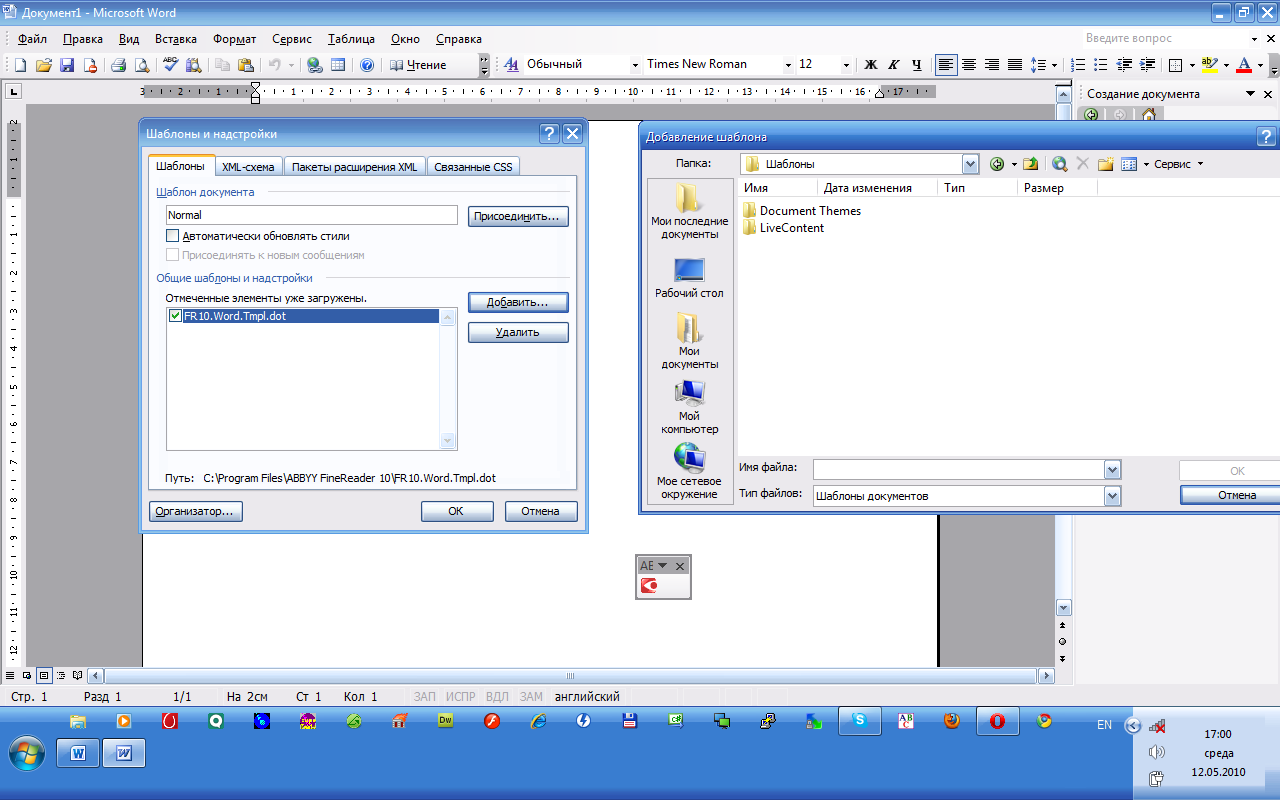
Task: Apply bold with the Ж button
Action: pos(870,65)
